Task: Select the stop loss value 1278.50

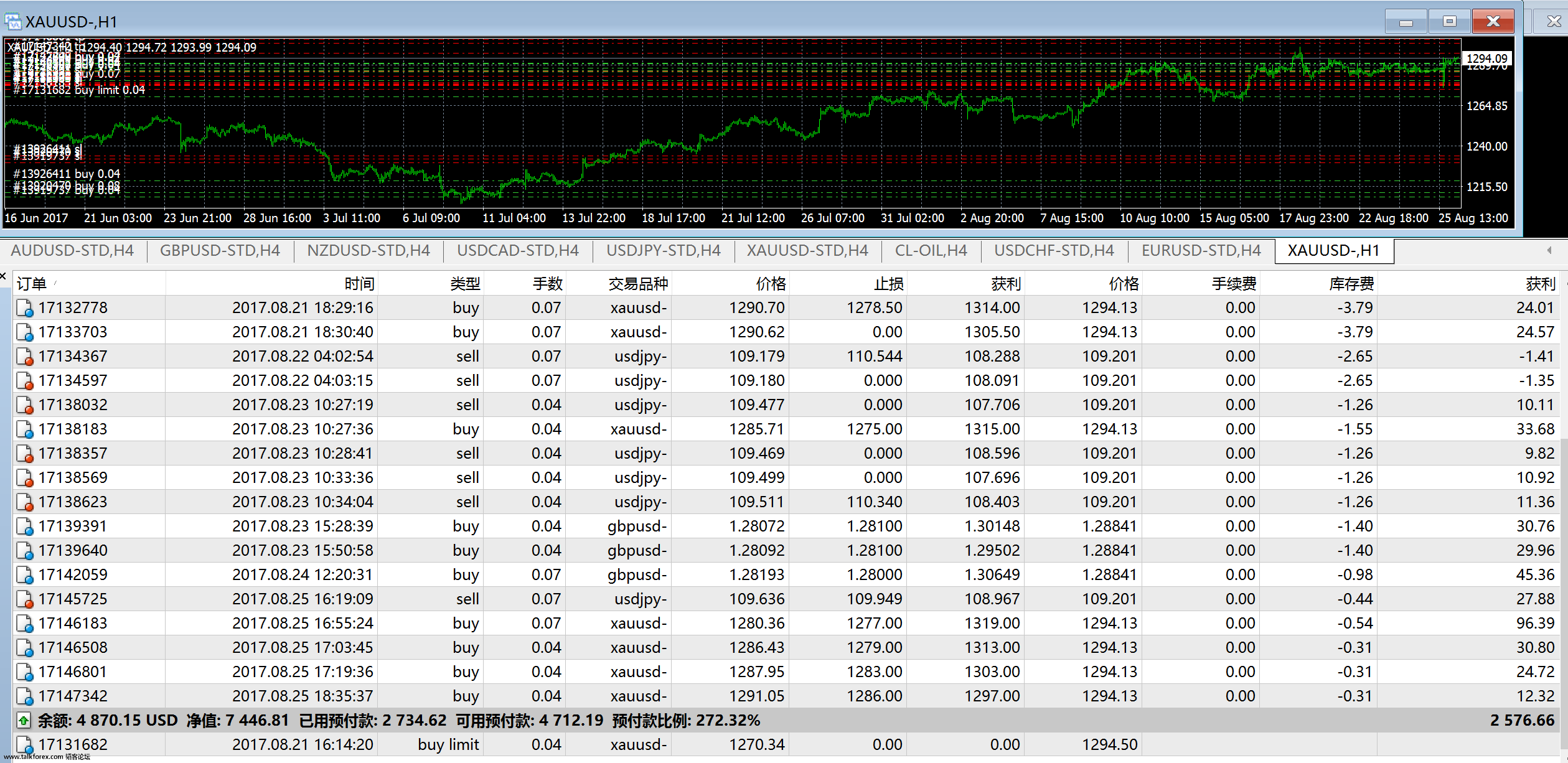Action: point(875,308)
